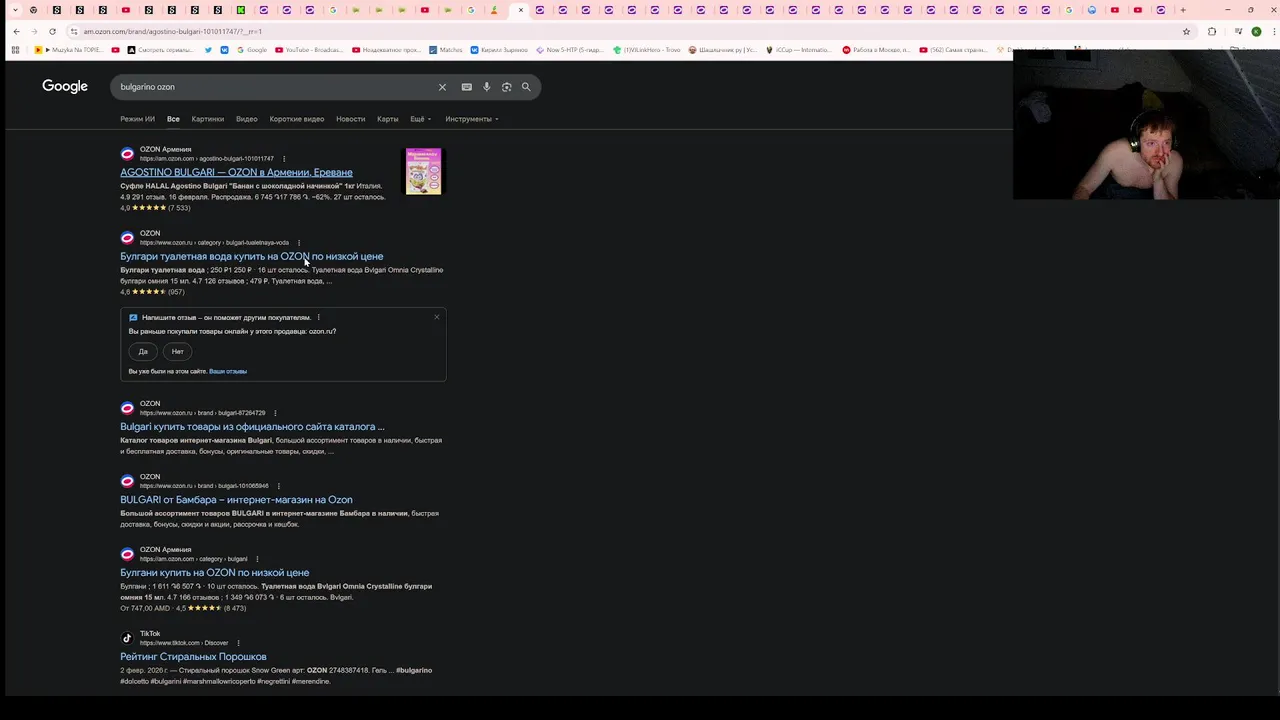
Task: Switch to Короткие видео tab
Action: [297, 119]
